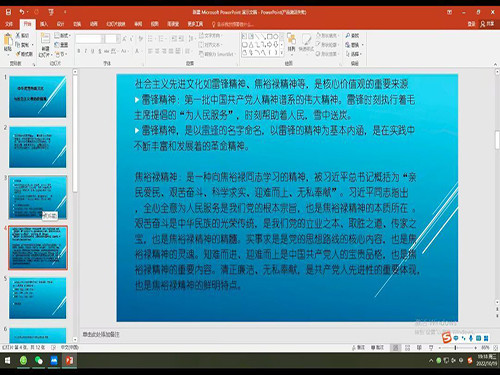Image resolution: width=500 pixels, height=375 pixels.
Task: Toggle the Notes pane in status bar
Action: [x=358, y=347]
